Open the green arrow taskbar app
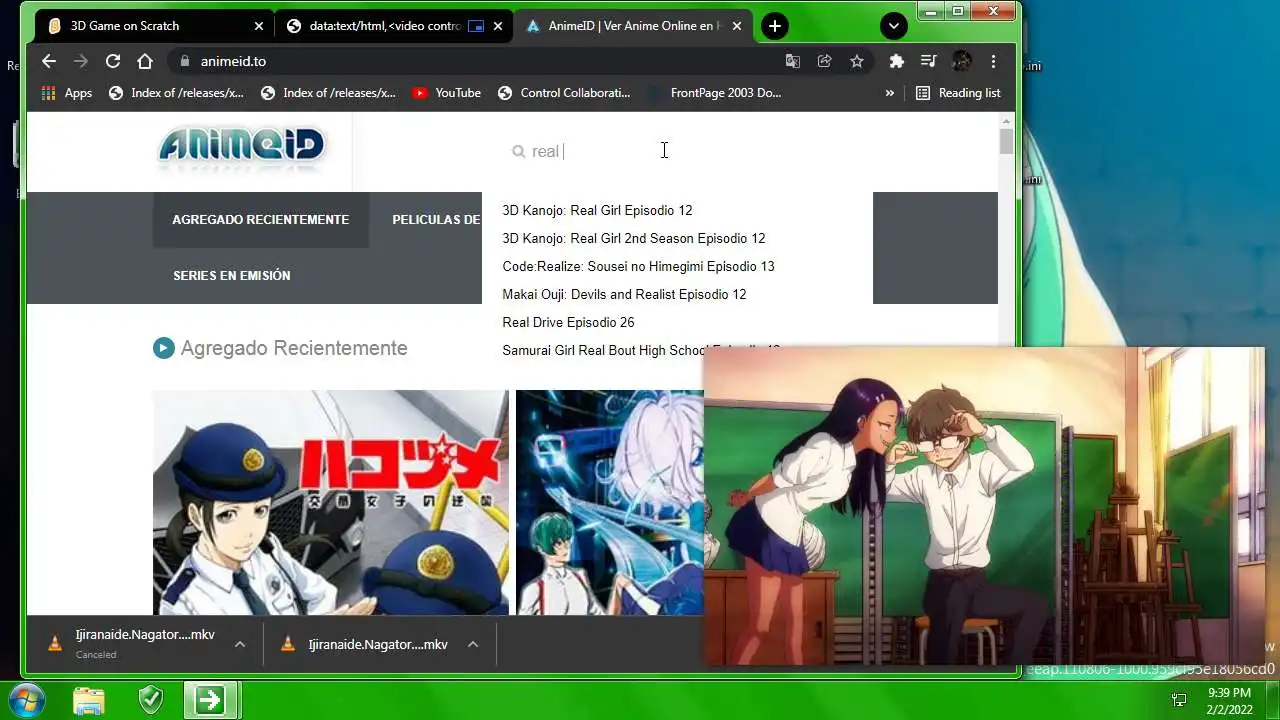 pyautogui.click(x=210, y=700)
